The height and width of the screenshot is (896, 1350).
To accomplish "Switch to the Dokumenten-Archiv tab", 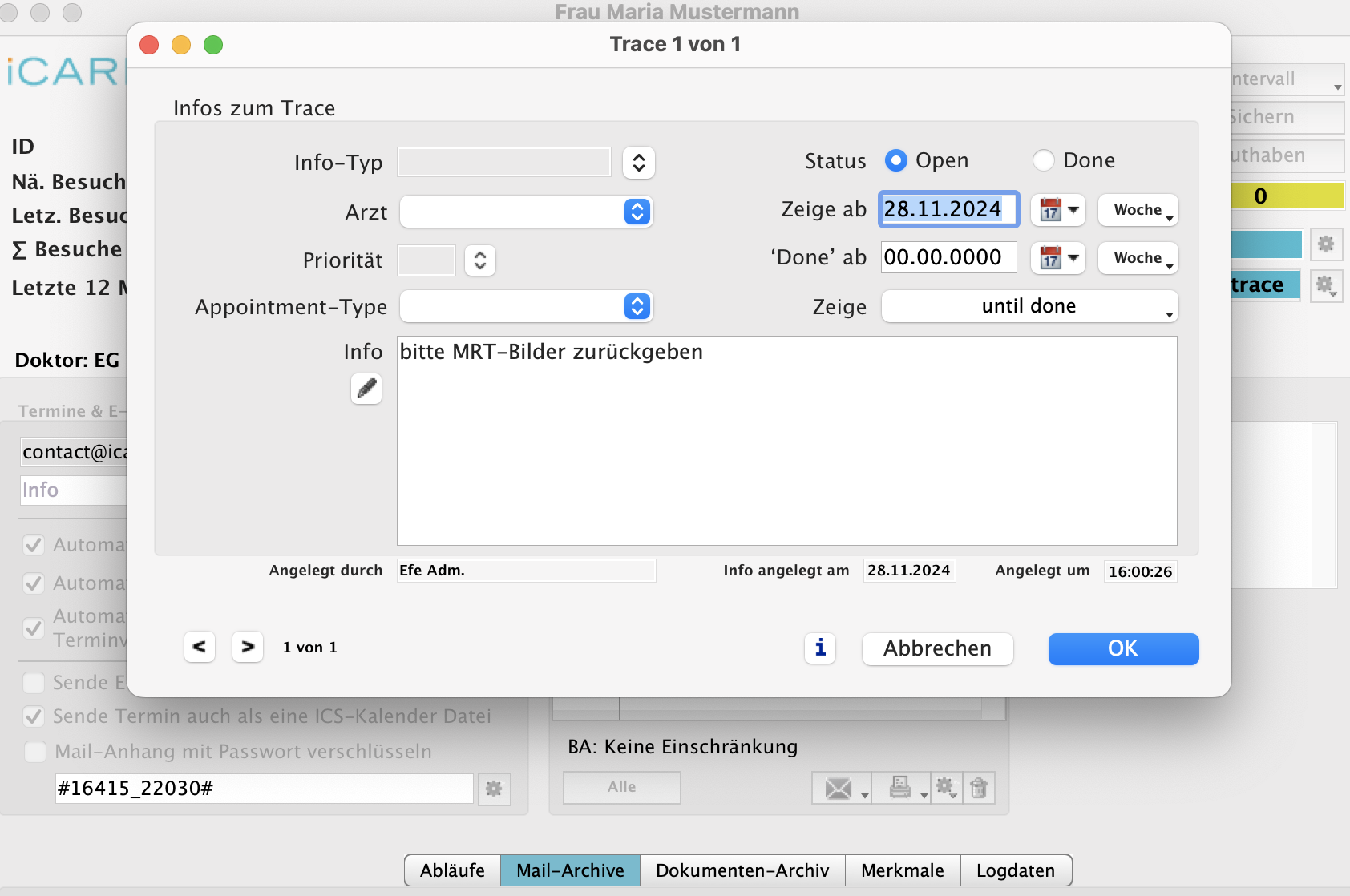I will coord(742,870).
